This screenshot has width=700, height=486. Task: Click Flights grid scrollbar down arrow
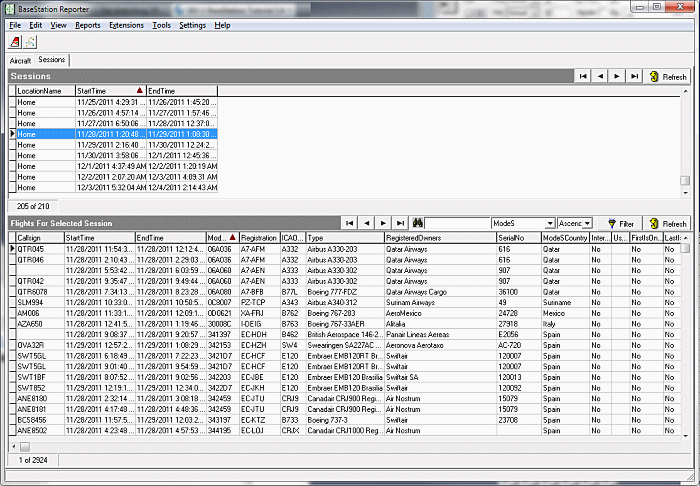[x=685, y=436]
